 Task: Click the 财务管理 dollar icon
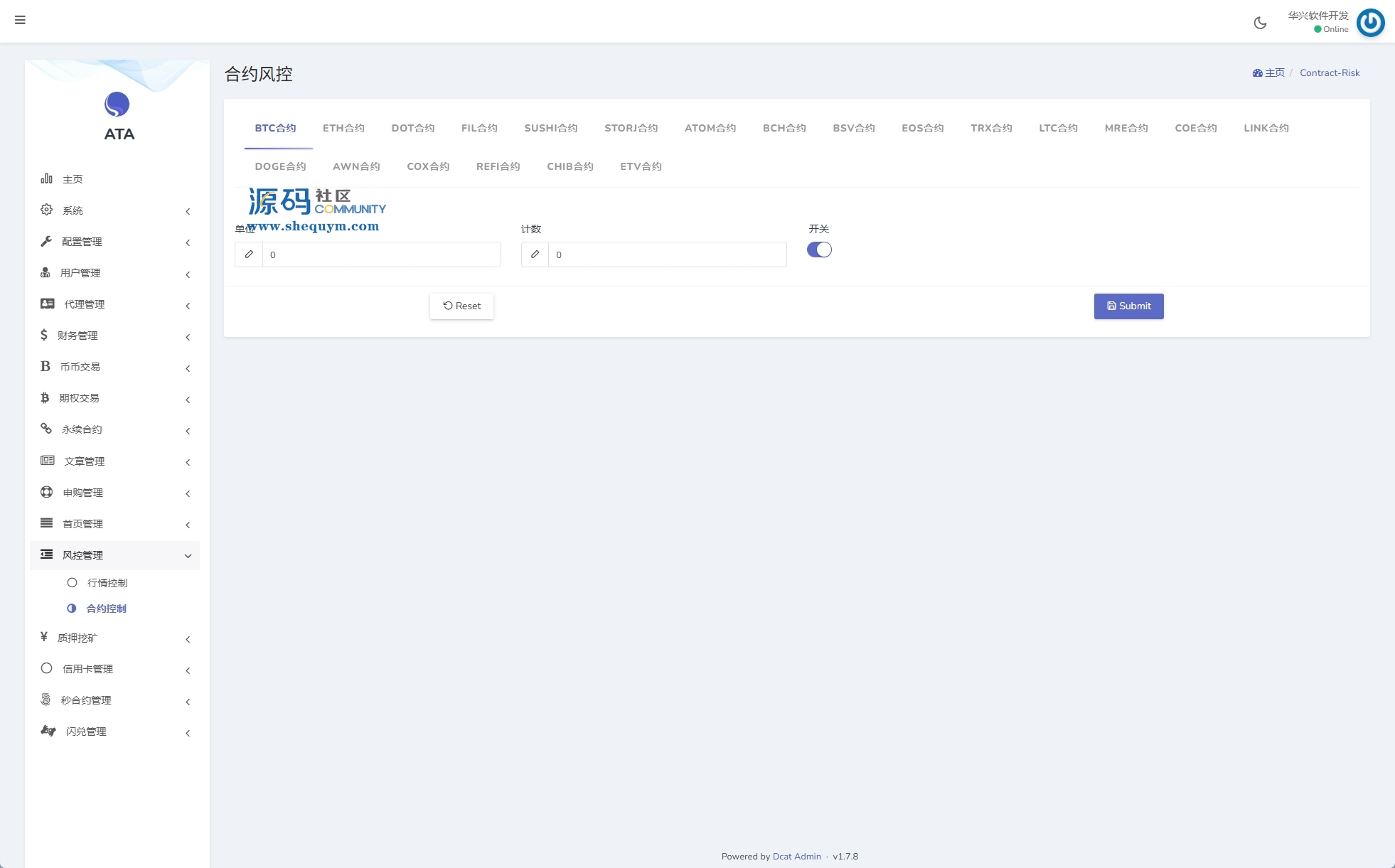coord(44,335)
